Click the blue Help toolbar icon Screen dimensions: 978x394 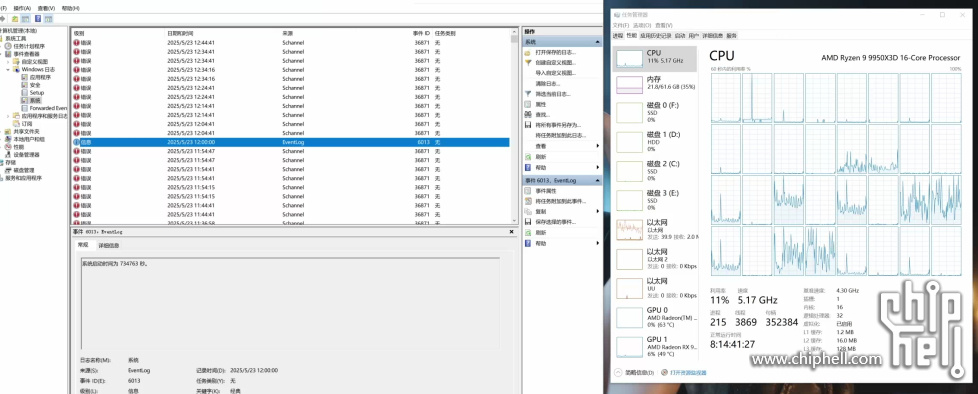click(38, 19)
